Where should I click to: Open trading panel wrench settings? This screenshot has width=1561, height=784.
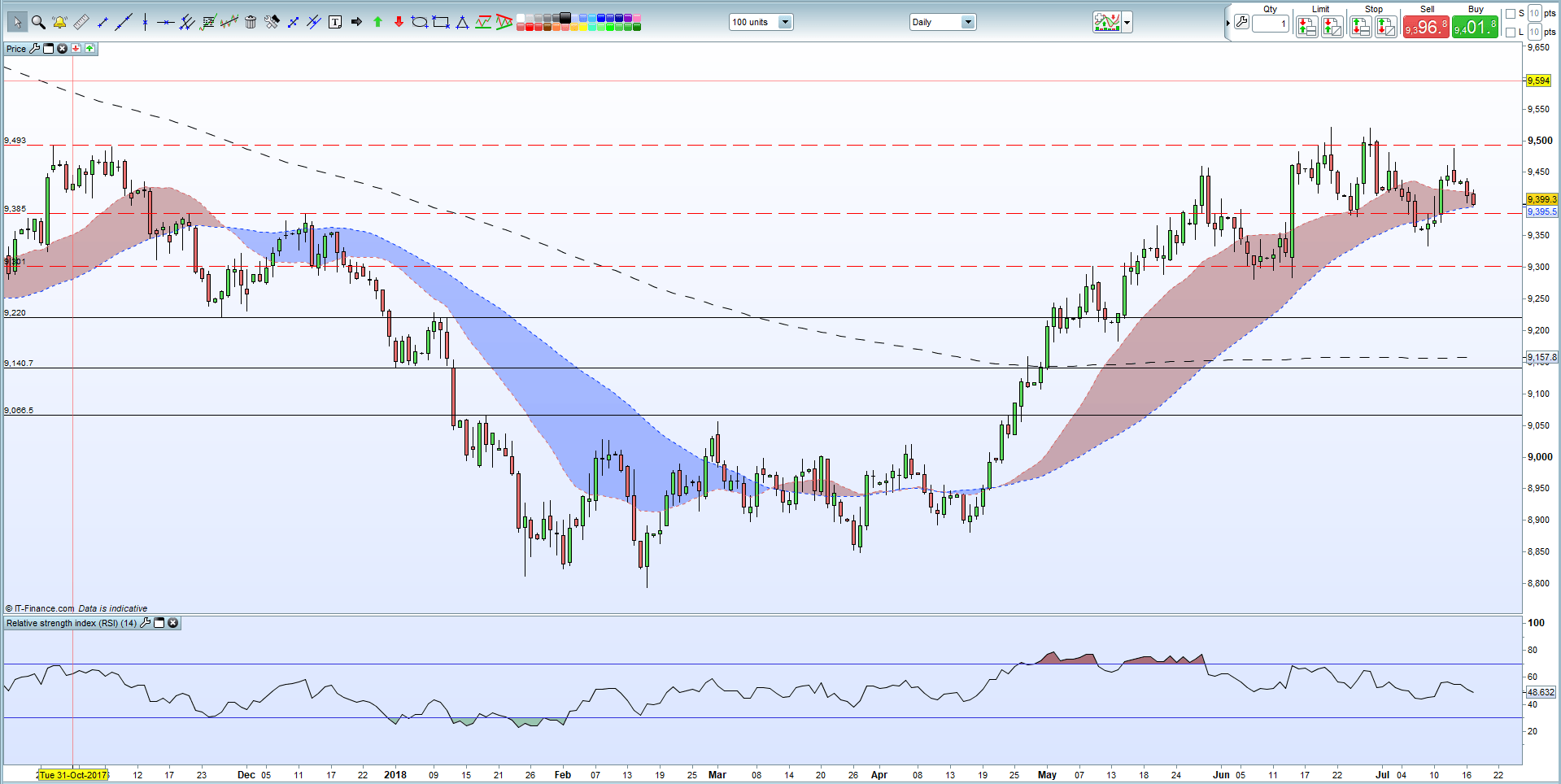[x=1241, y=22]
